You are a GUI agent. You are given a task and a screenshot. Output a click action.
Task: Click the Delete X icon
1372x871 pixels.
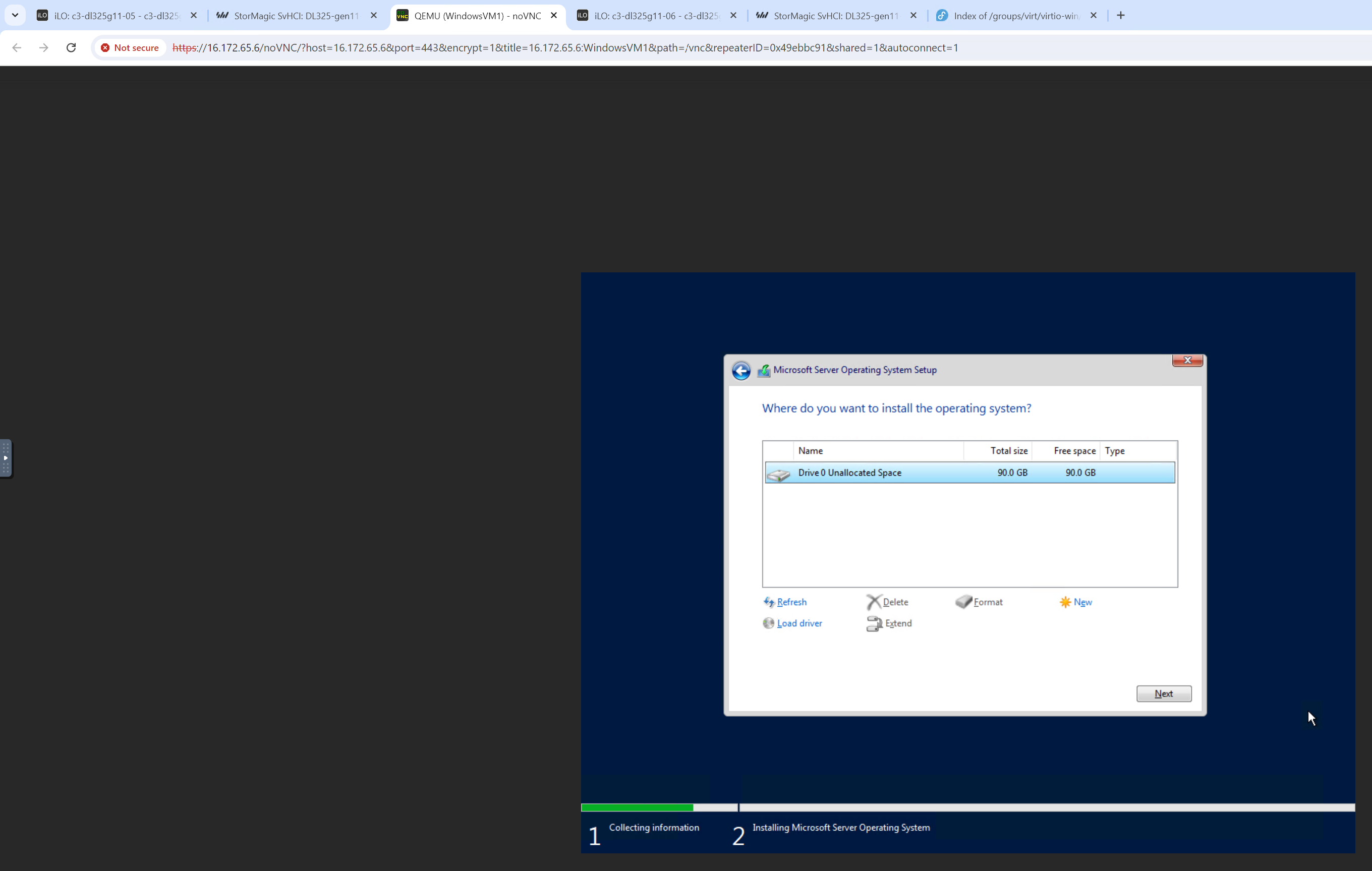(x=874, y=602)
